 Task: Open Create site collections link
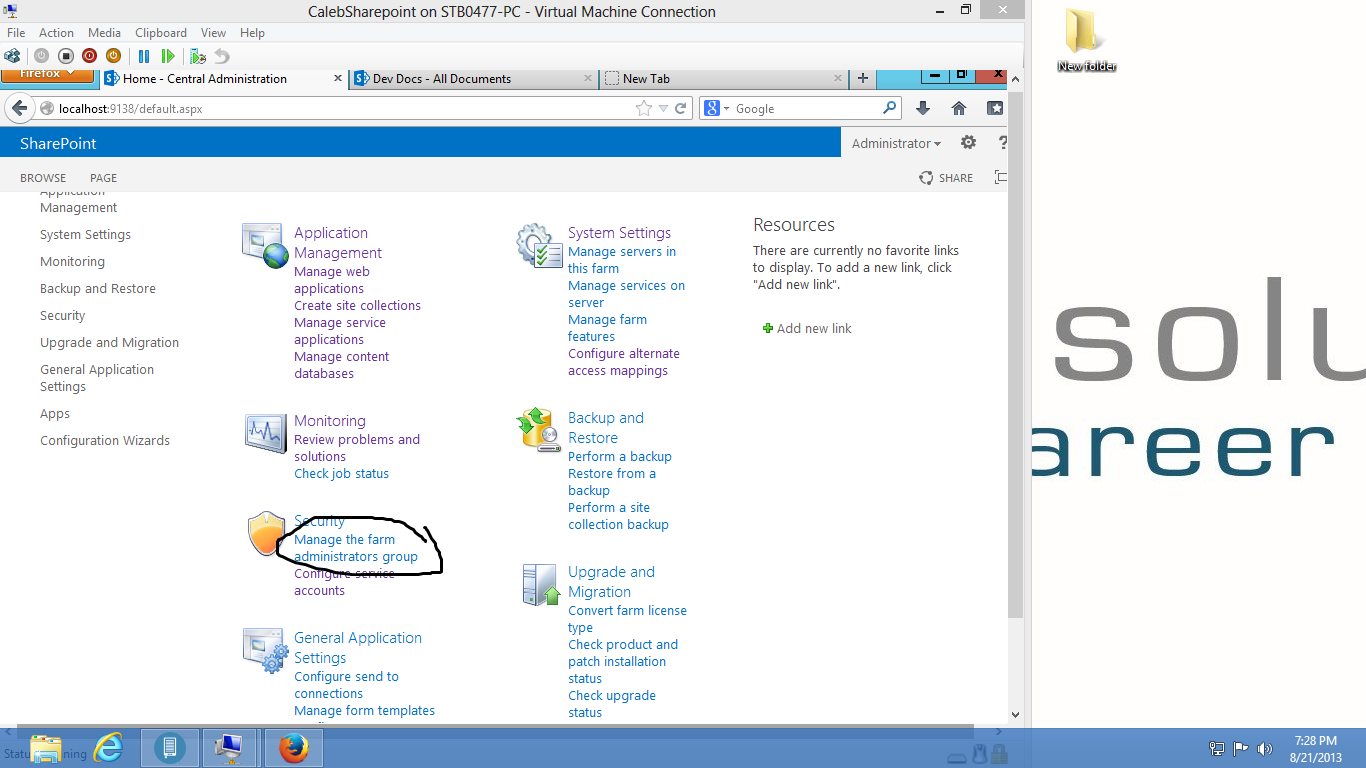pos(357,305)
